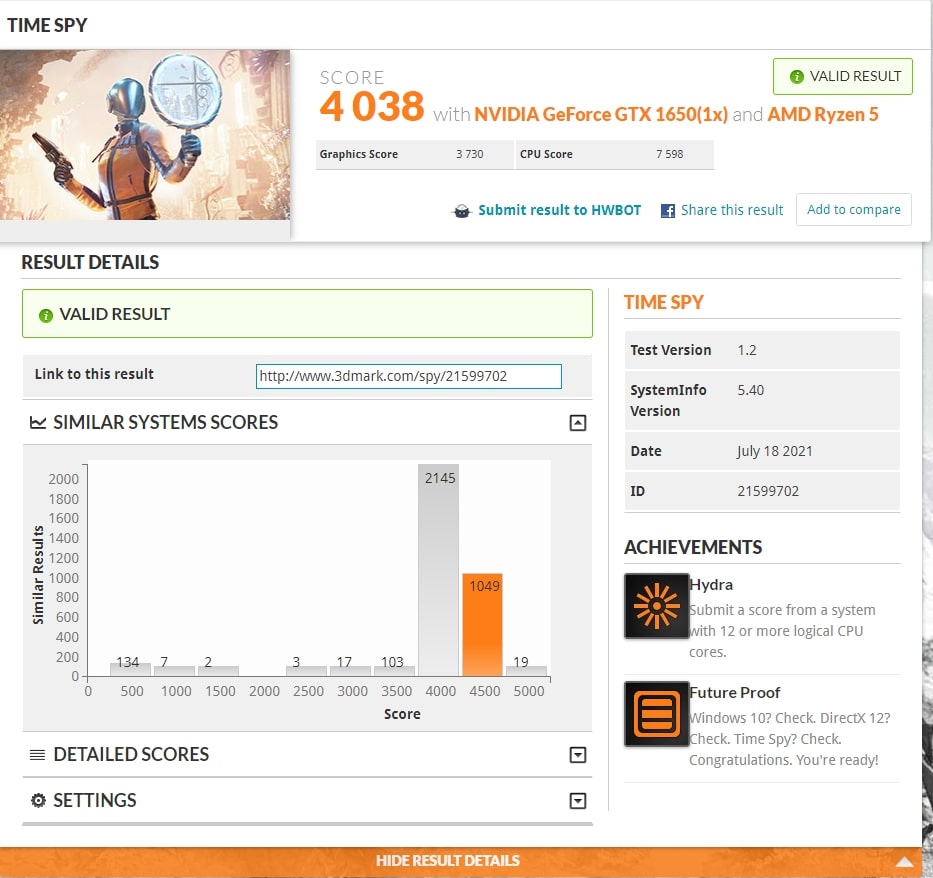
Task: Click the gear icon beside SETTINGS
Action: pos(36,800)
